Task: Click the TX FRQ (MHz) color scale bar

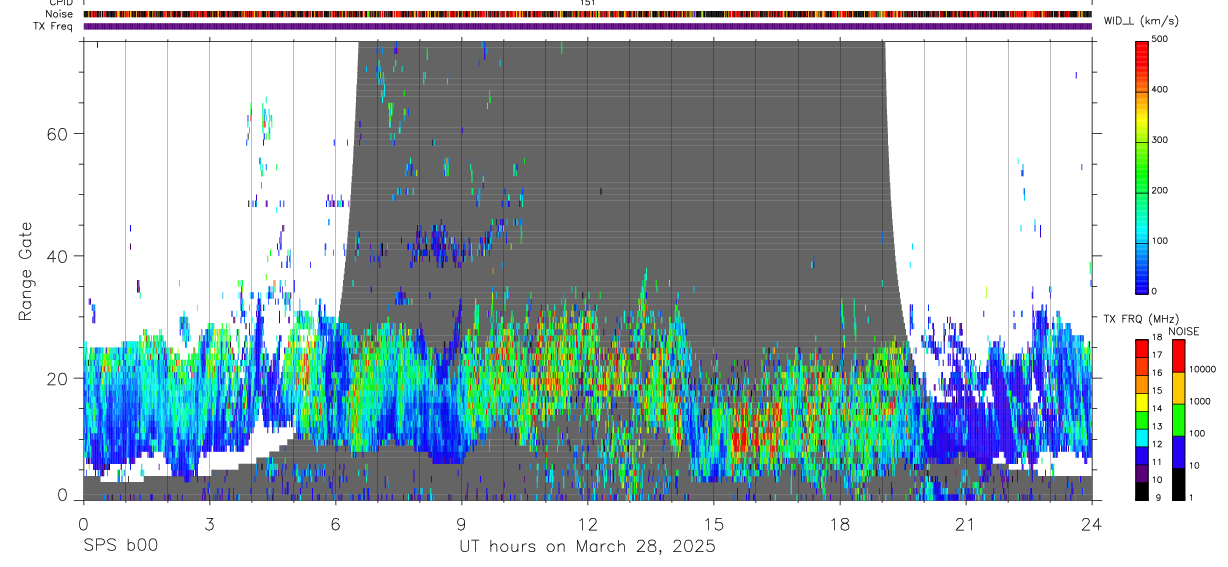Action: 1142,420
